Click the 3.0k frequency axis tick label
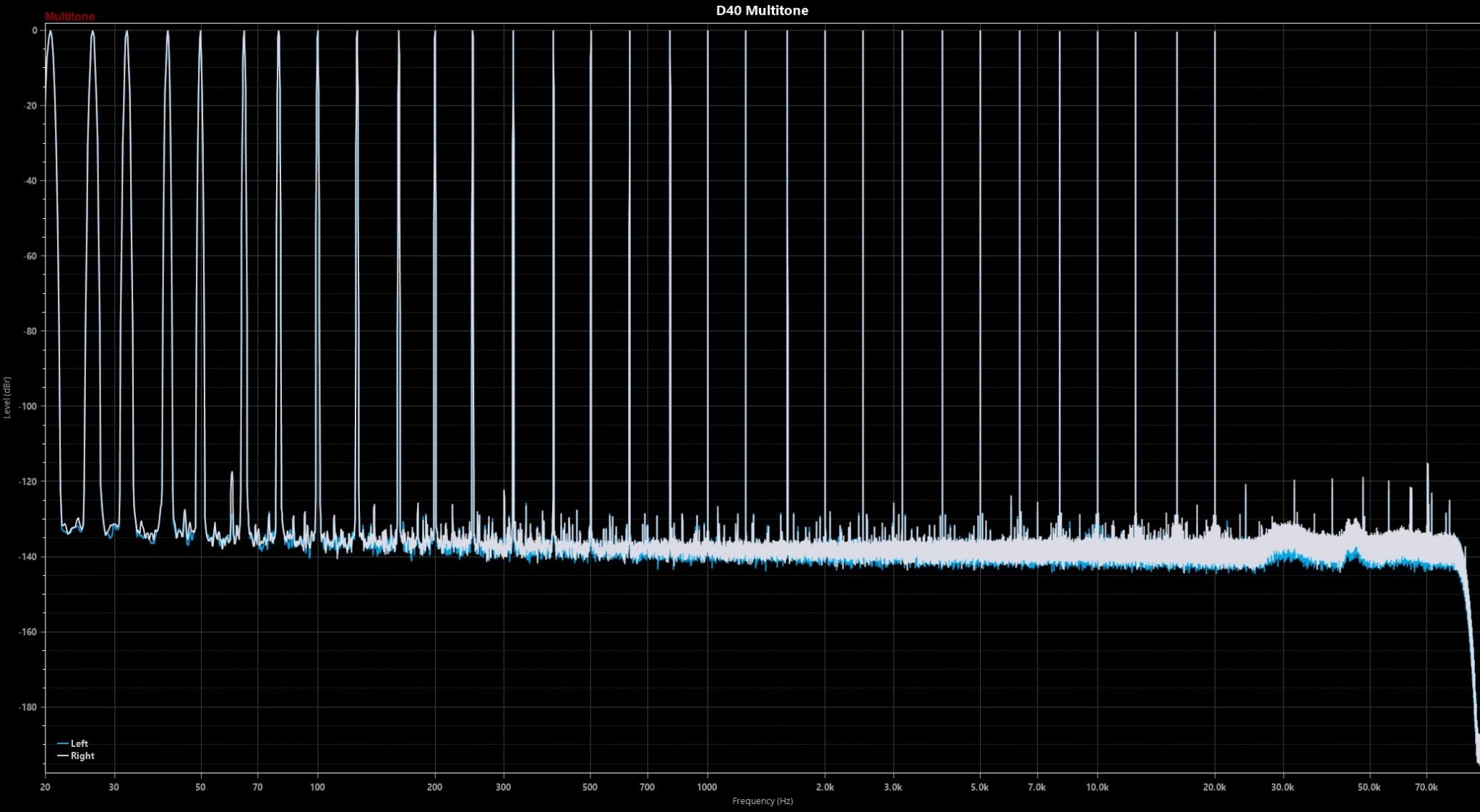 893,787
